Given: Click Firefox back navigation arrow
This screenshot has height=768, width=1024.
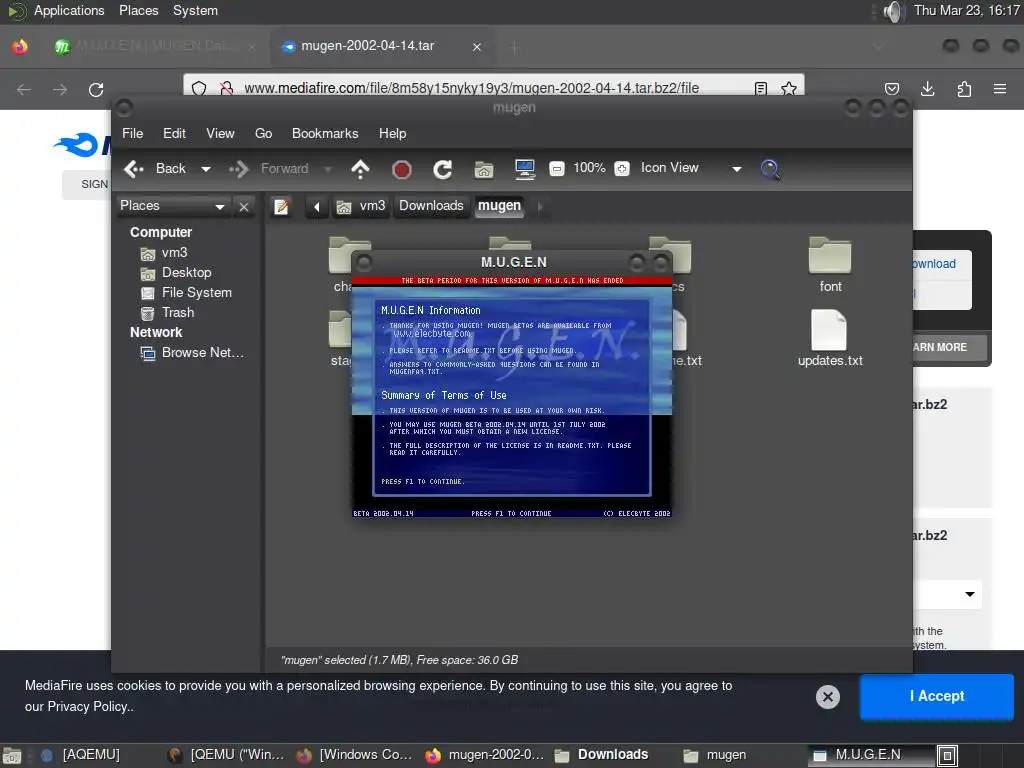Looking at the screenshot, I should point(24,89).
